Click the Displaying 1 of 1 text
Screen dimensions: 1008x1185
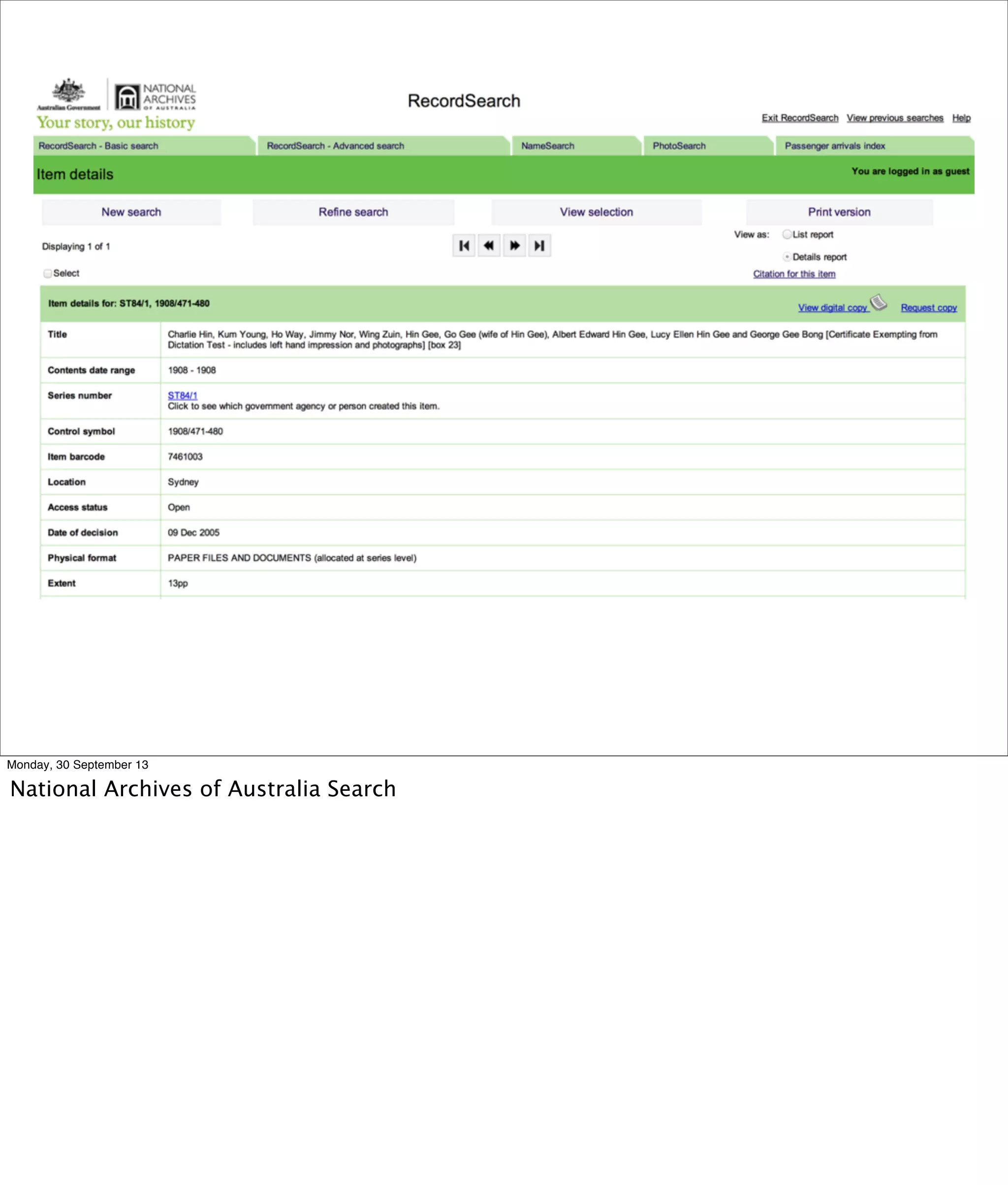pos(76,246)
